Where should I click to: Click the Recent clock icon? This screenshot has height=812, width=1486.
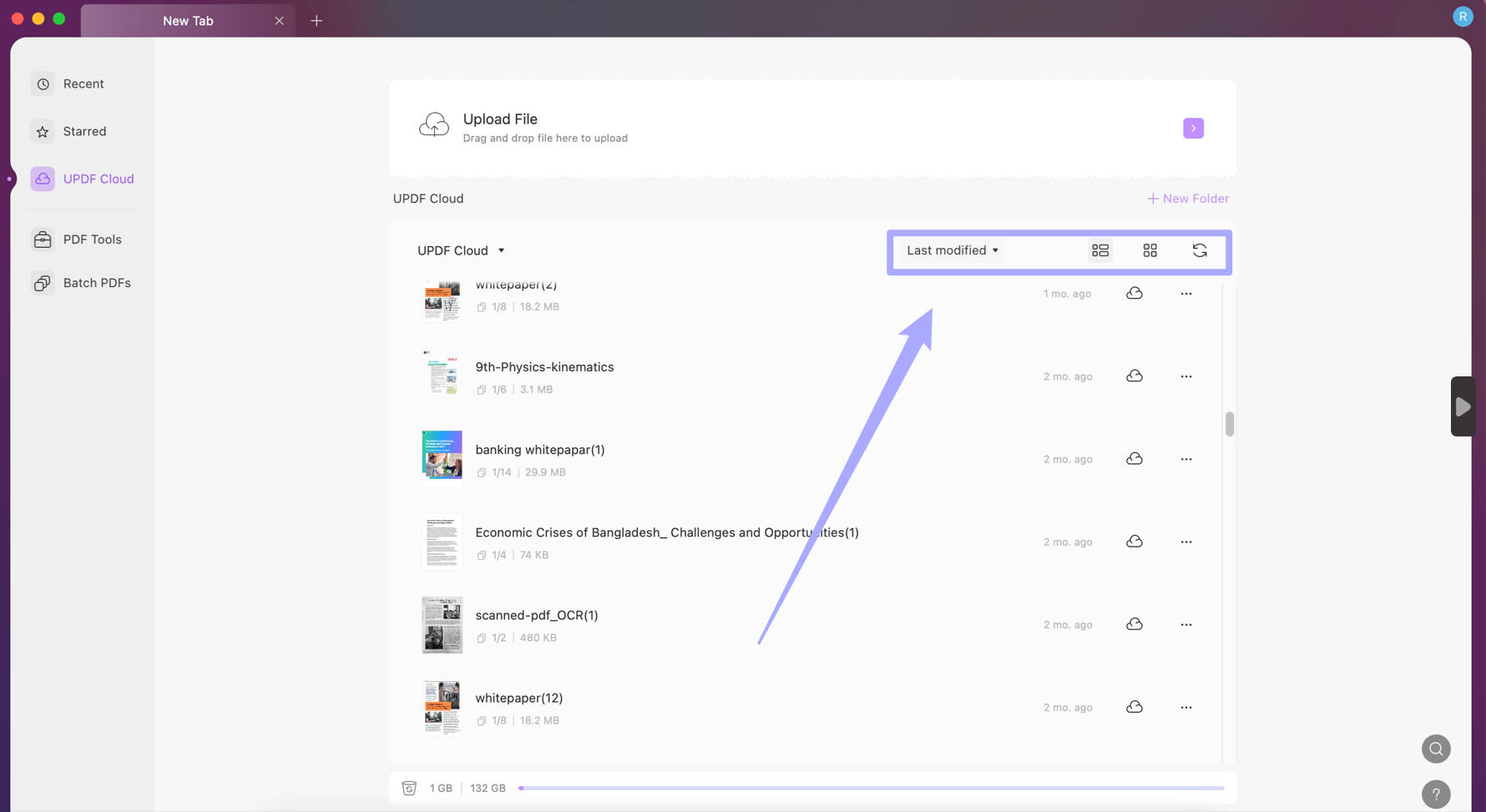click(43, 83)
